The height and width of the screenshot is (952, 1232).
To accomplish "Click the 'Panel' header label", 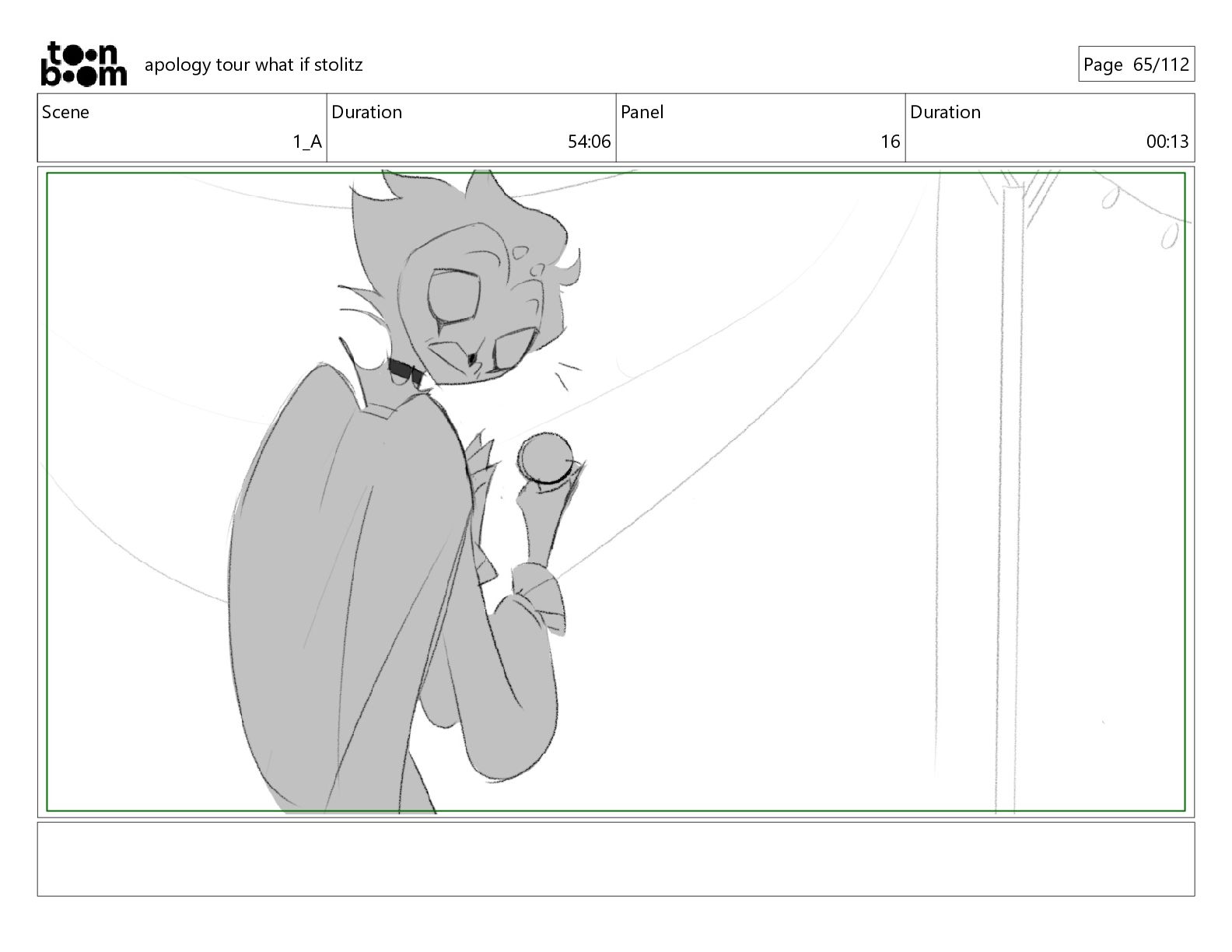I will pos(642,112).
